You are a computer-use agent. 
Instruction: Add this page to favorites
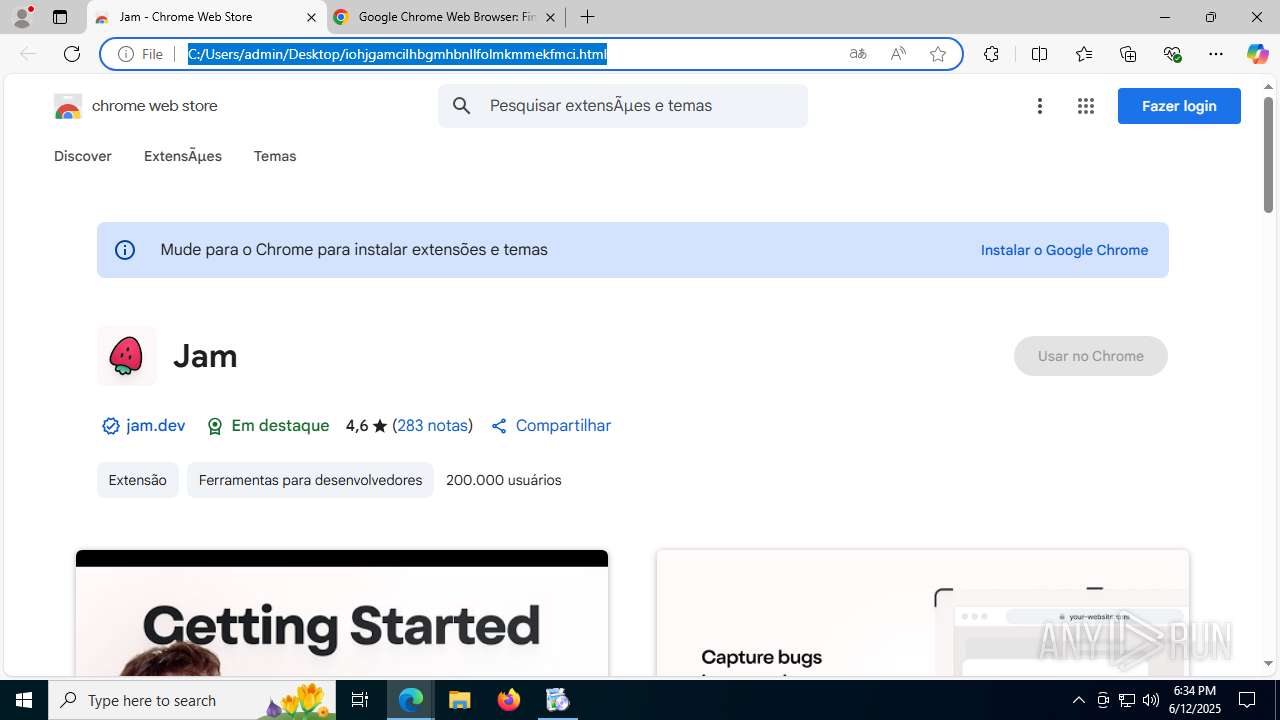pos(938,54)
